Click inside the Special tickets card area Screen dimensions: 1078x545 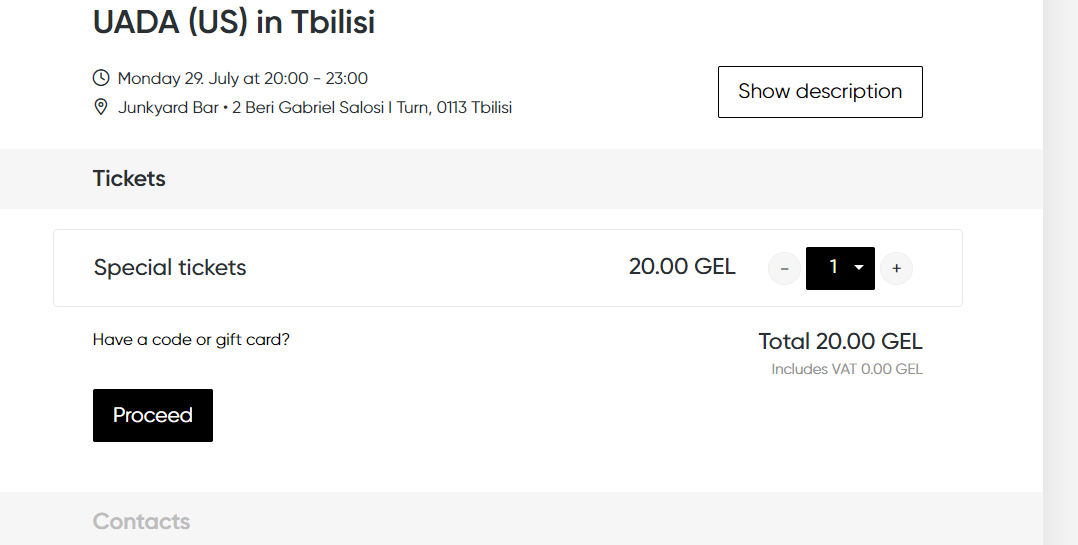(x=508, y=268)
